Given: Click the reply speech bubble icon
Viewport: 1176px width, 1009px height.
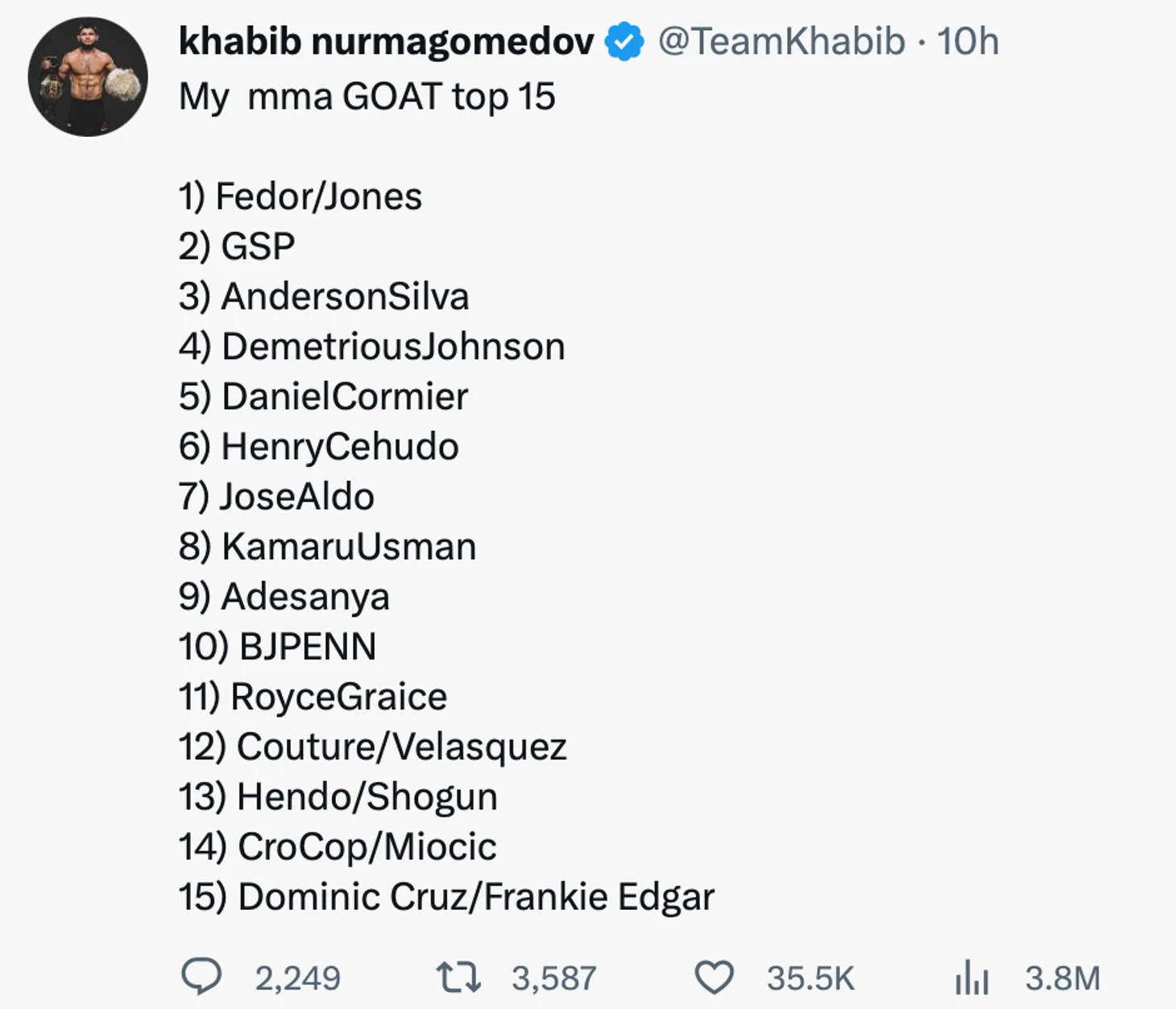Looking at the screenshot, I should (201, 976).
